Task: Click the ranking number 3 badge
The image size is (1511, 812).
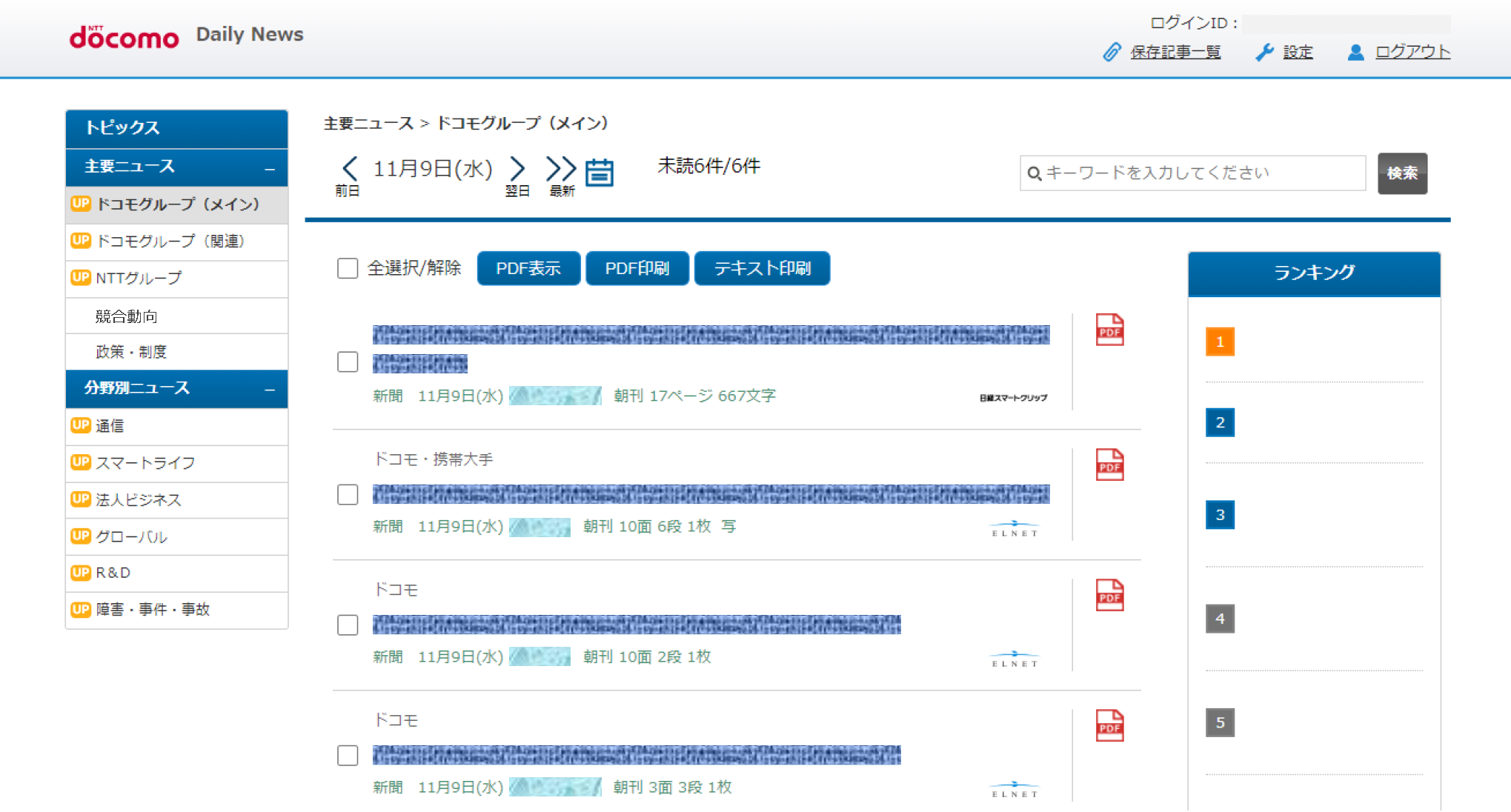Action: (x=1220, y=515)
